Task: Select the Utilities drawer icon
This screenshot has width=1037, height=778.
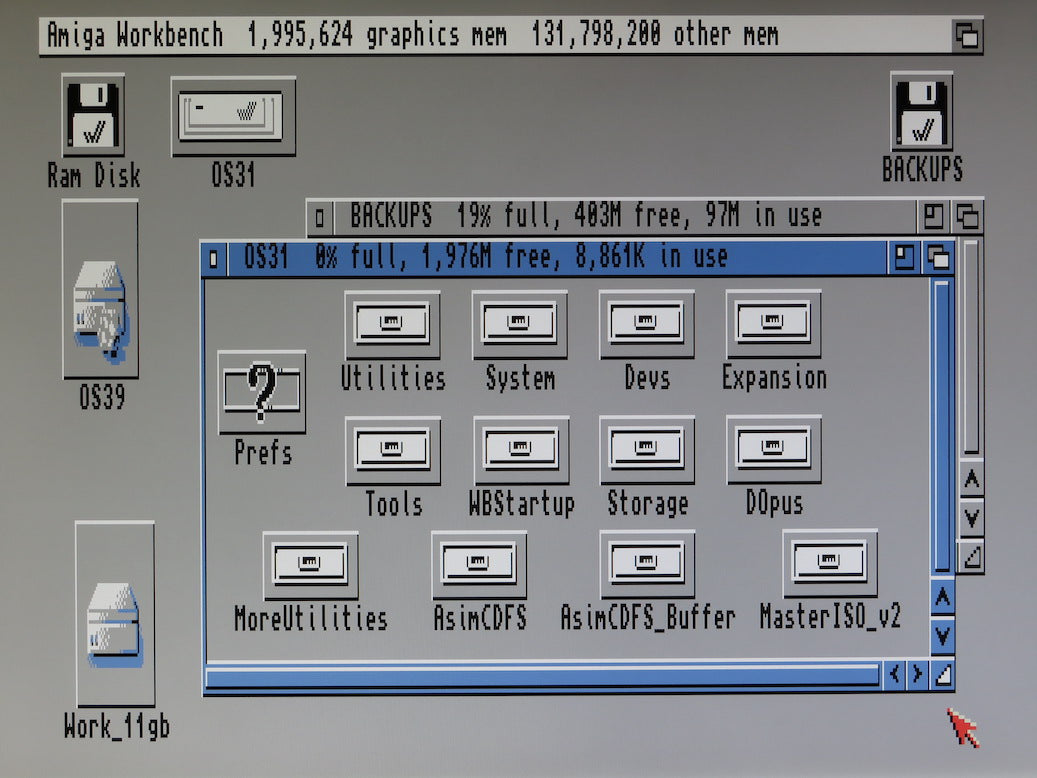Action: pyautogui.click(x=392, y=324)
